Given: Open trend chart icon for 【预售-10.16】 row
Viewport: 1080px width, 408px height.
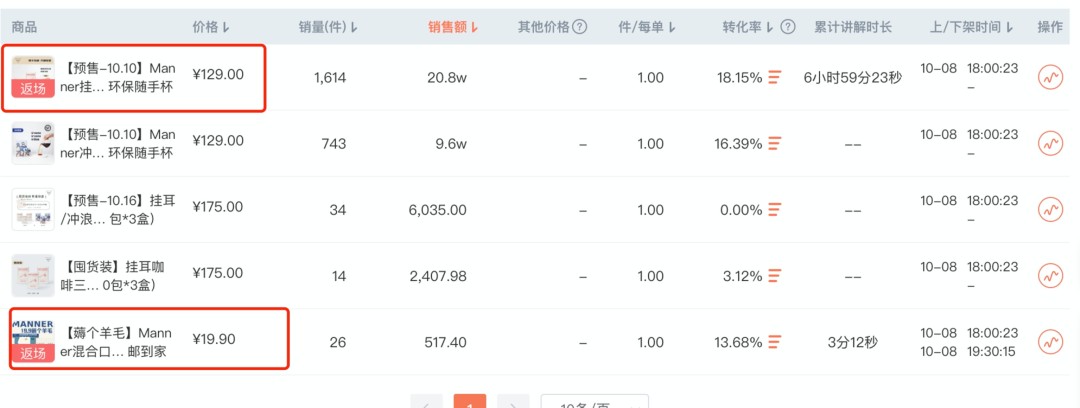Looking at the screenshot, I should pos(1050,210).
